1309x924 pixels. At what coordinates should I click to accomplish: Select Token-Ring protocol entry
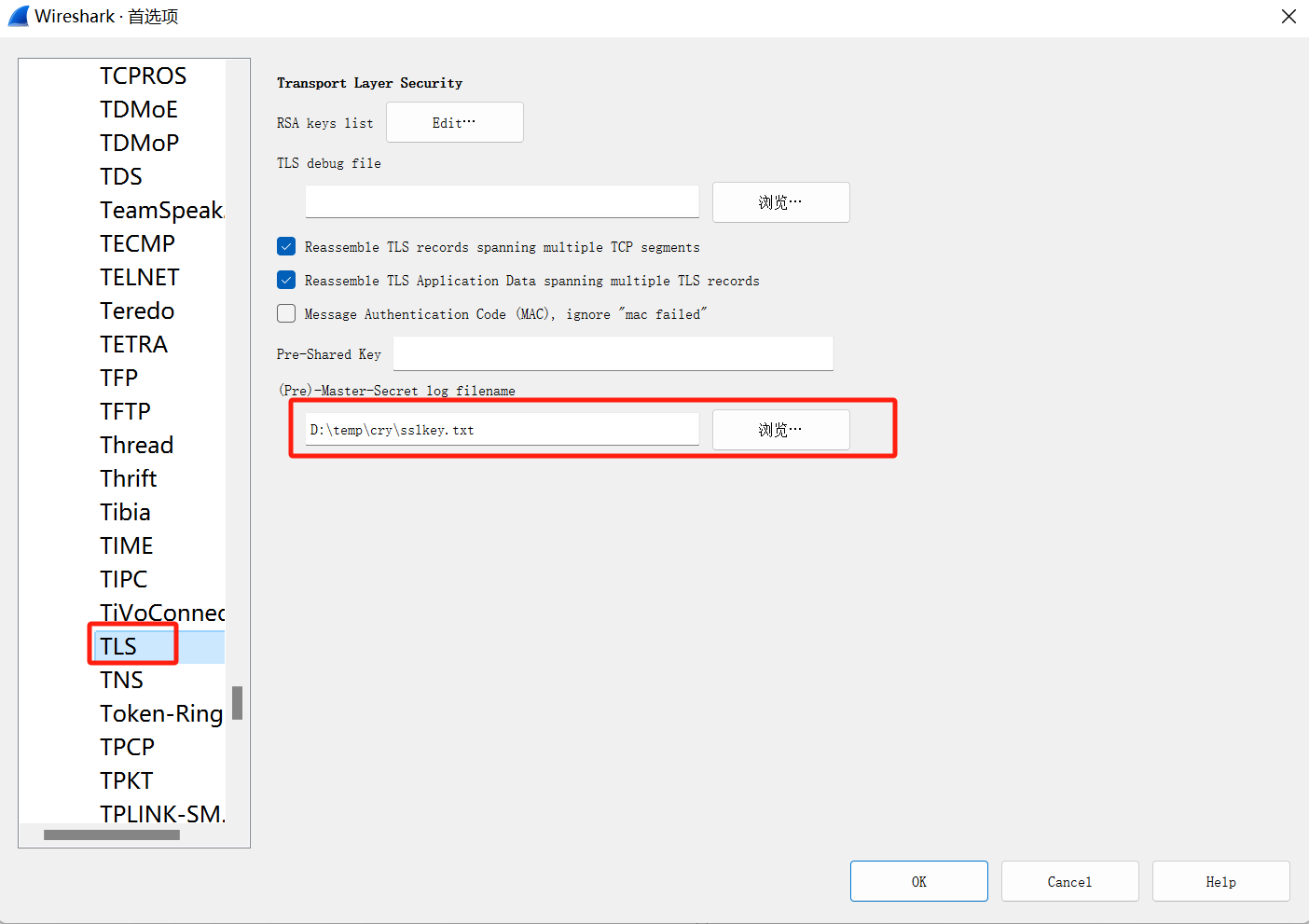(x=162, y=713)
